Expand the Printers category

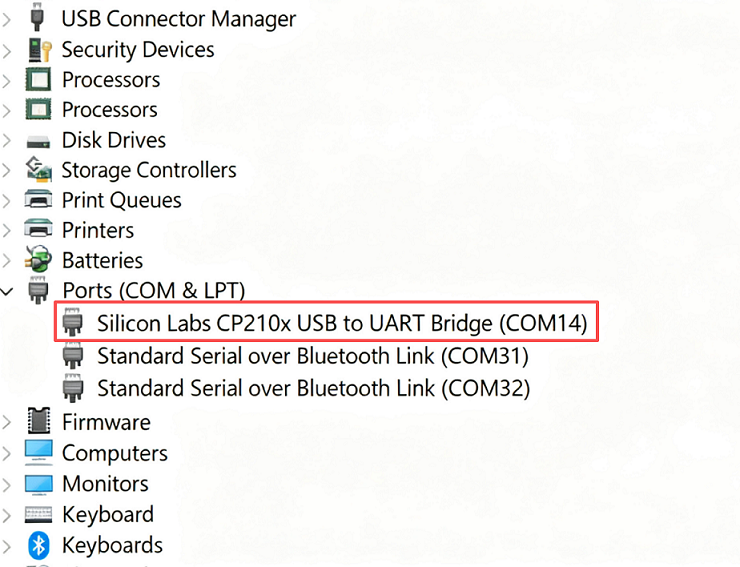(8, 230)
